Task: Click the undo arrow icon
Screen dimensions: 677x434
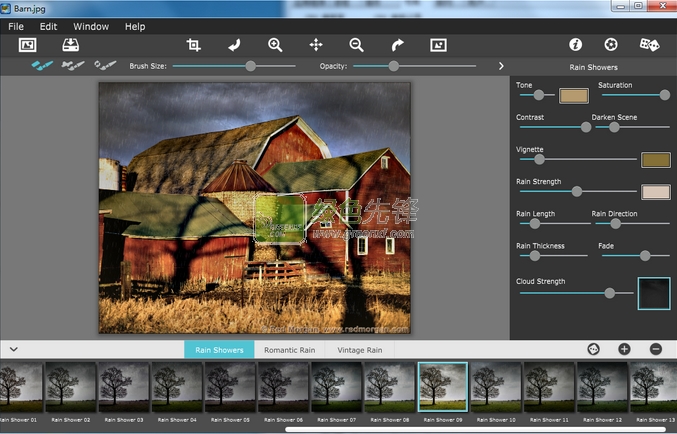Action: point(234,45)
